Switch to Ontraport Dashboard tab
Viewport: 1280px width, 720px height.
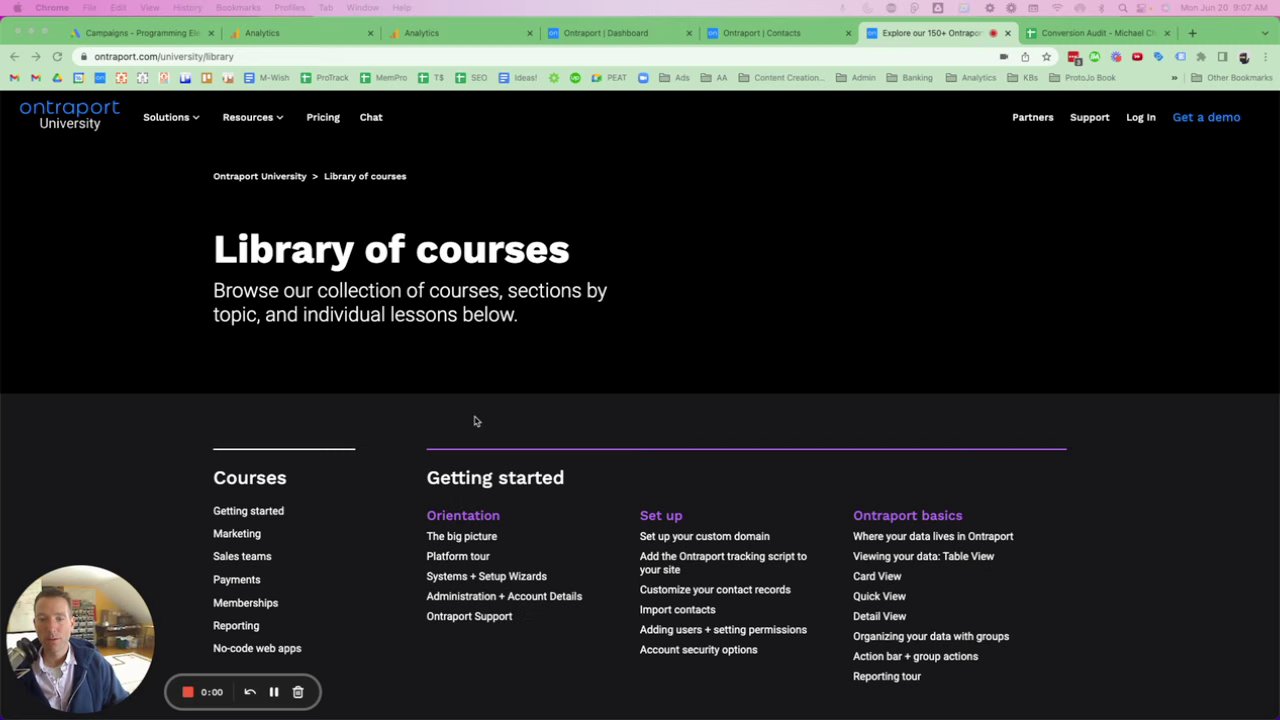pos(620,33)
